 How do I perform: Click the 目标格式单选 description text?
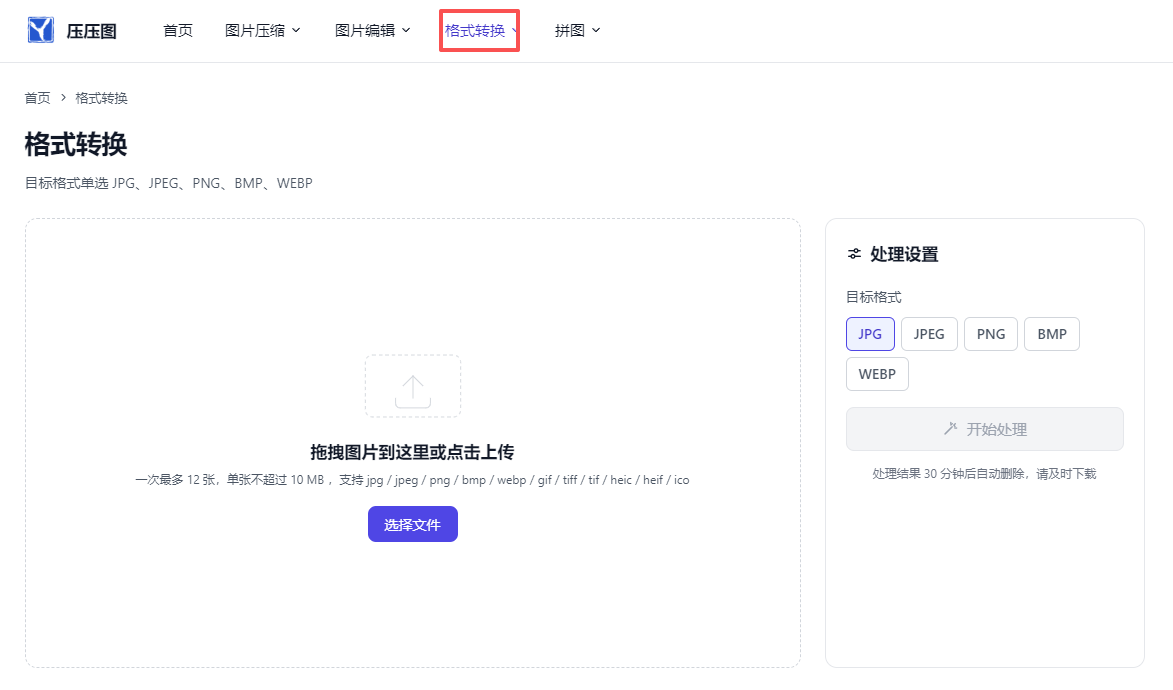click(x=169, y=183)
